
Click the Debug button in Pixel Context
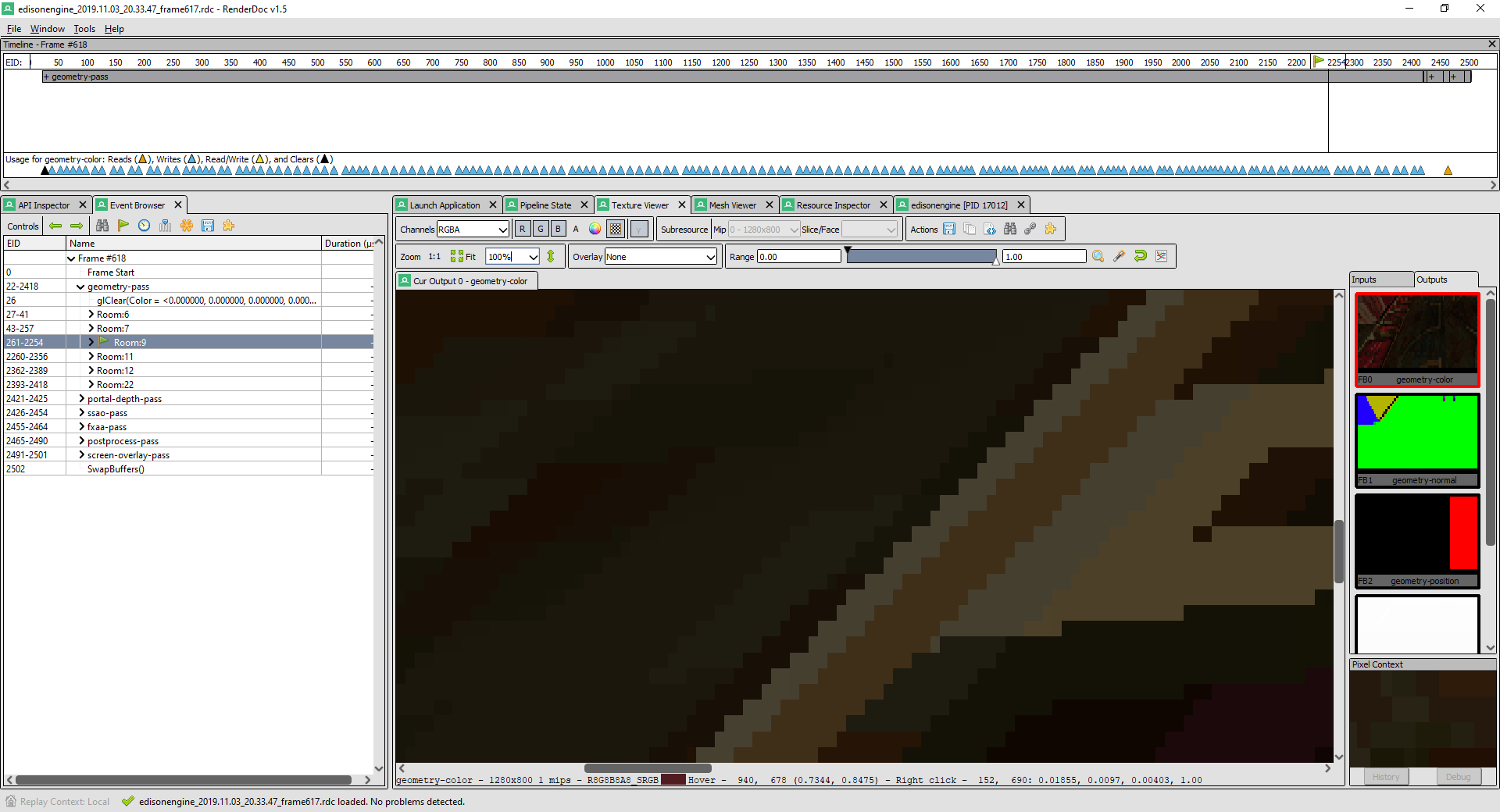[x=1458, y=777]
